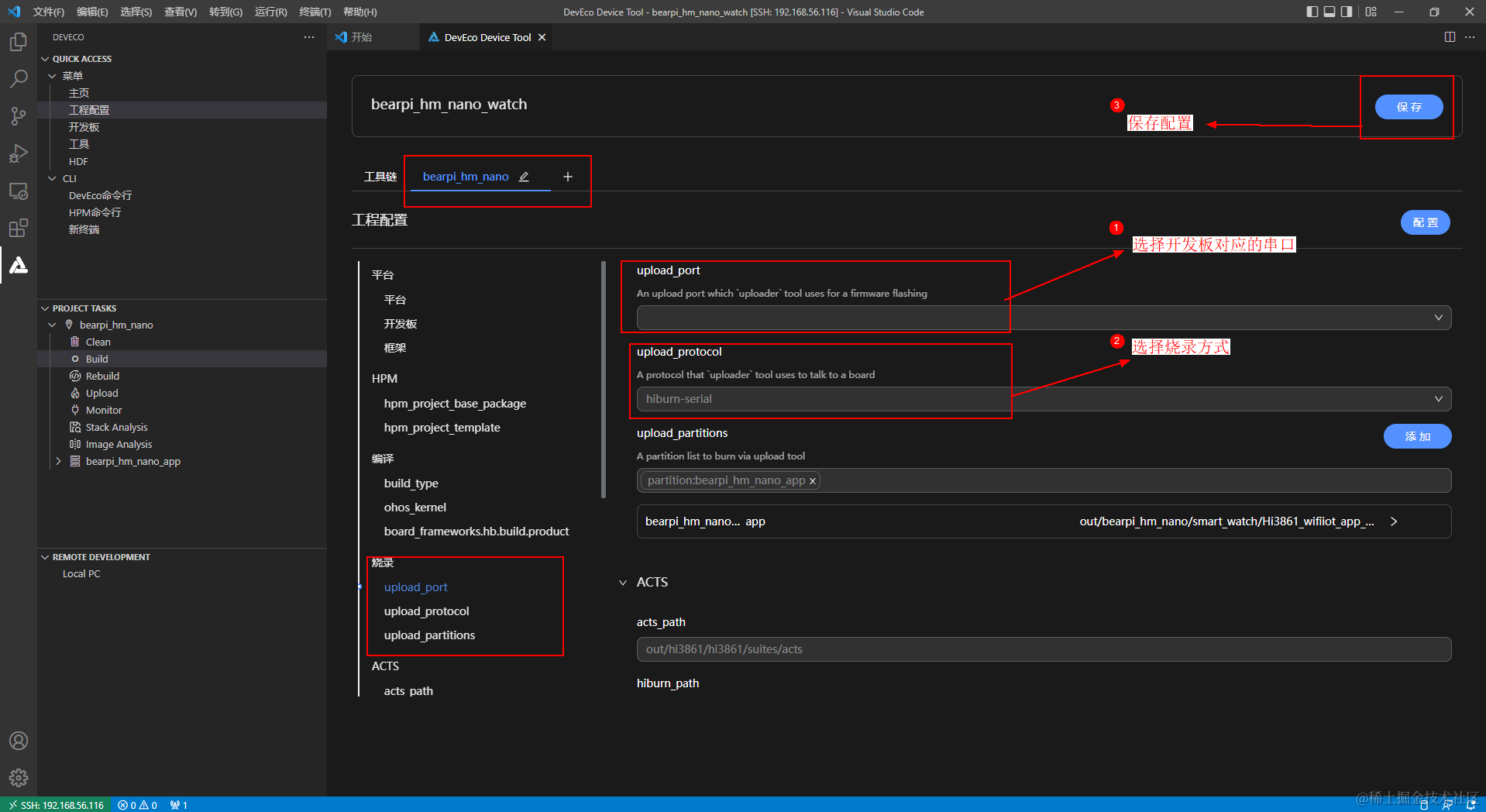The height and width of the screenshot is (812, 1486).
Task: Expand the bearpi_hm_nano_app tree node
Action: [59, 461]
